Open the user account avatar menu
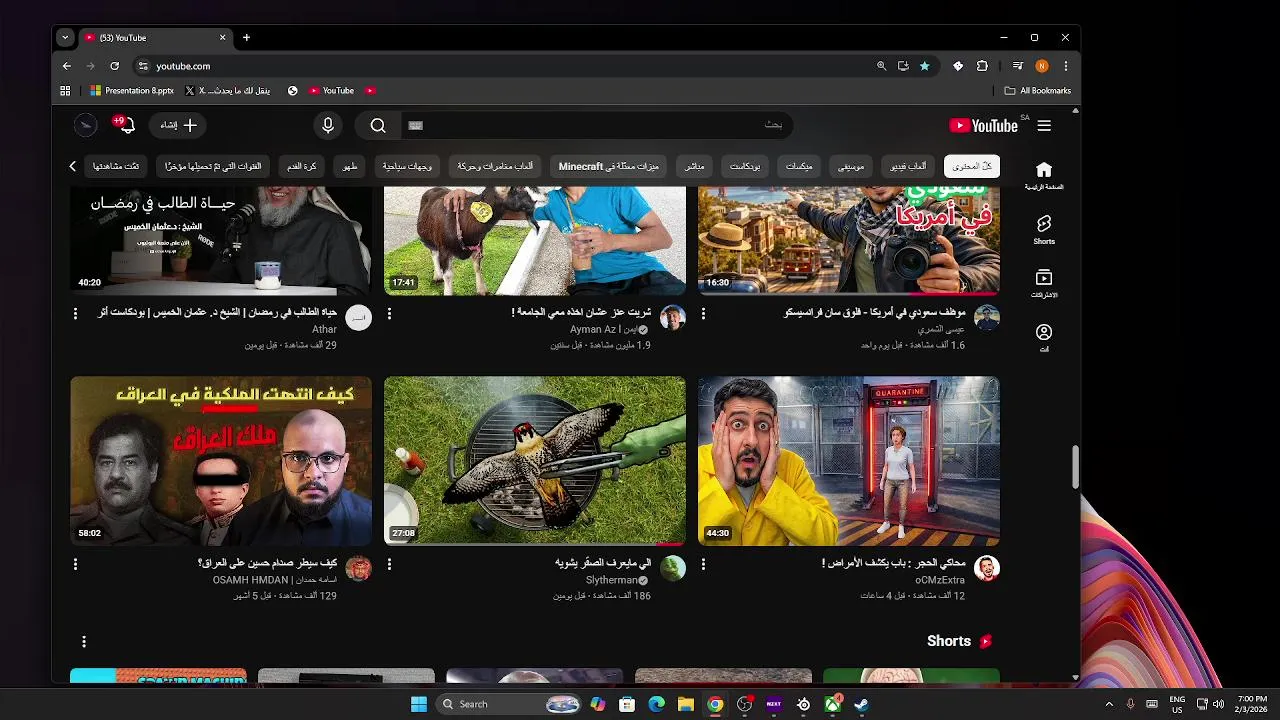 tap(86, 125)
